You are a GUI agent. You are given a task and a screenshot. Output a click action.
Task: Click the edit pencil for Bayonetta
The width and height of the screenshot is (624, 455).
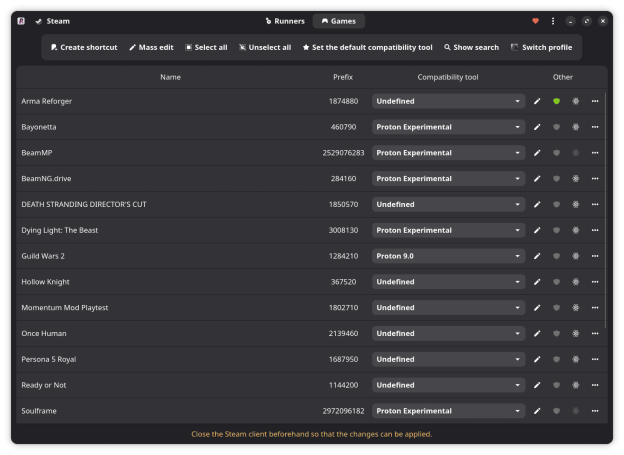(x=537, y=127)
